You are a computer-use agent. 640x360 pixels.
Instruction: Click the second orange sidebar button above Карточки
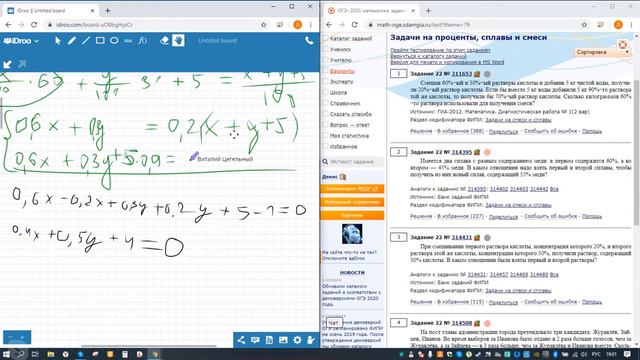[352, 202]
